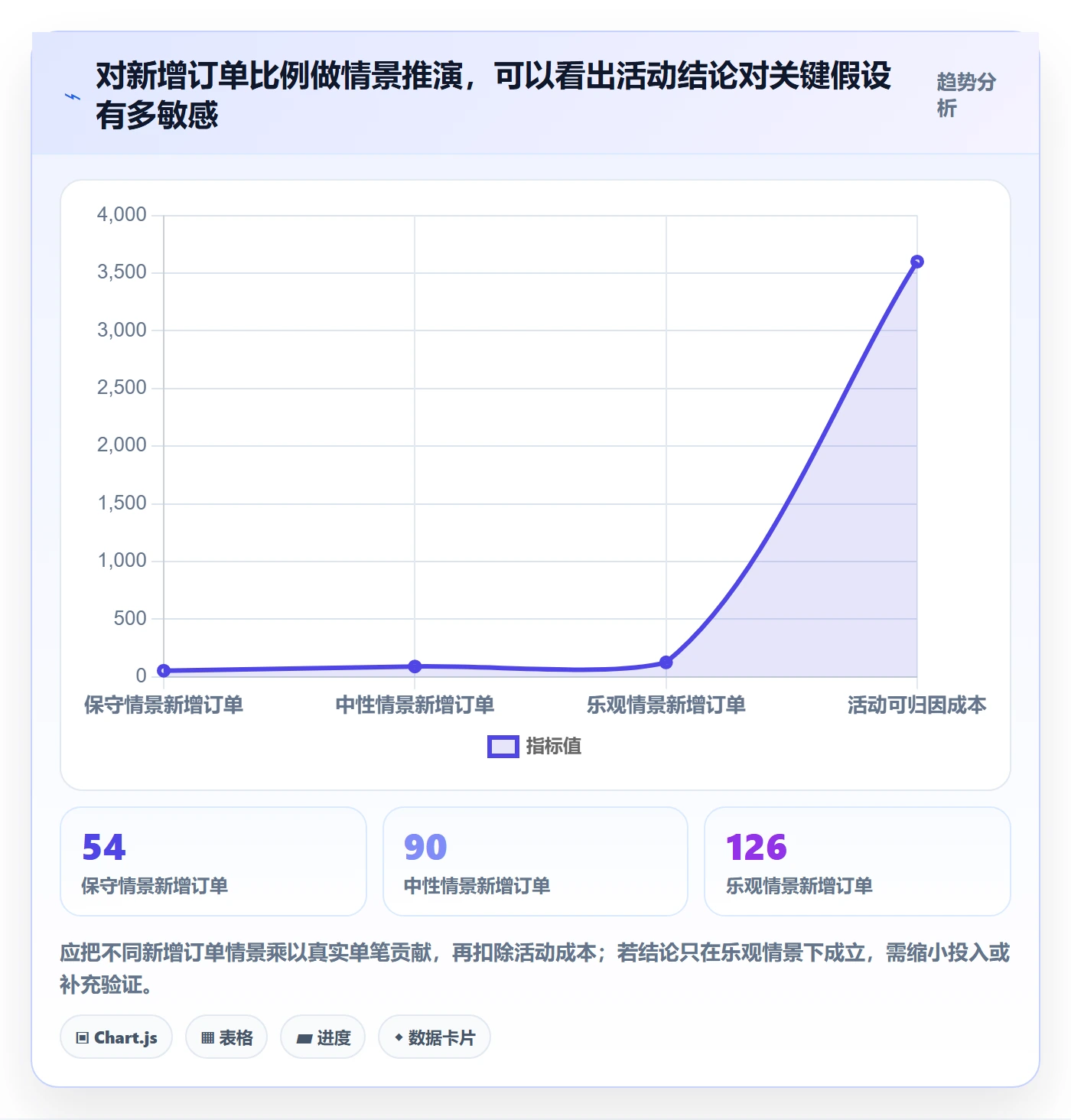Screen dimensions: 1071x1120
Task: Click the lightning bolt icon in header
Action: click(73, 96)
